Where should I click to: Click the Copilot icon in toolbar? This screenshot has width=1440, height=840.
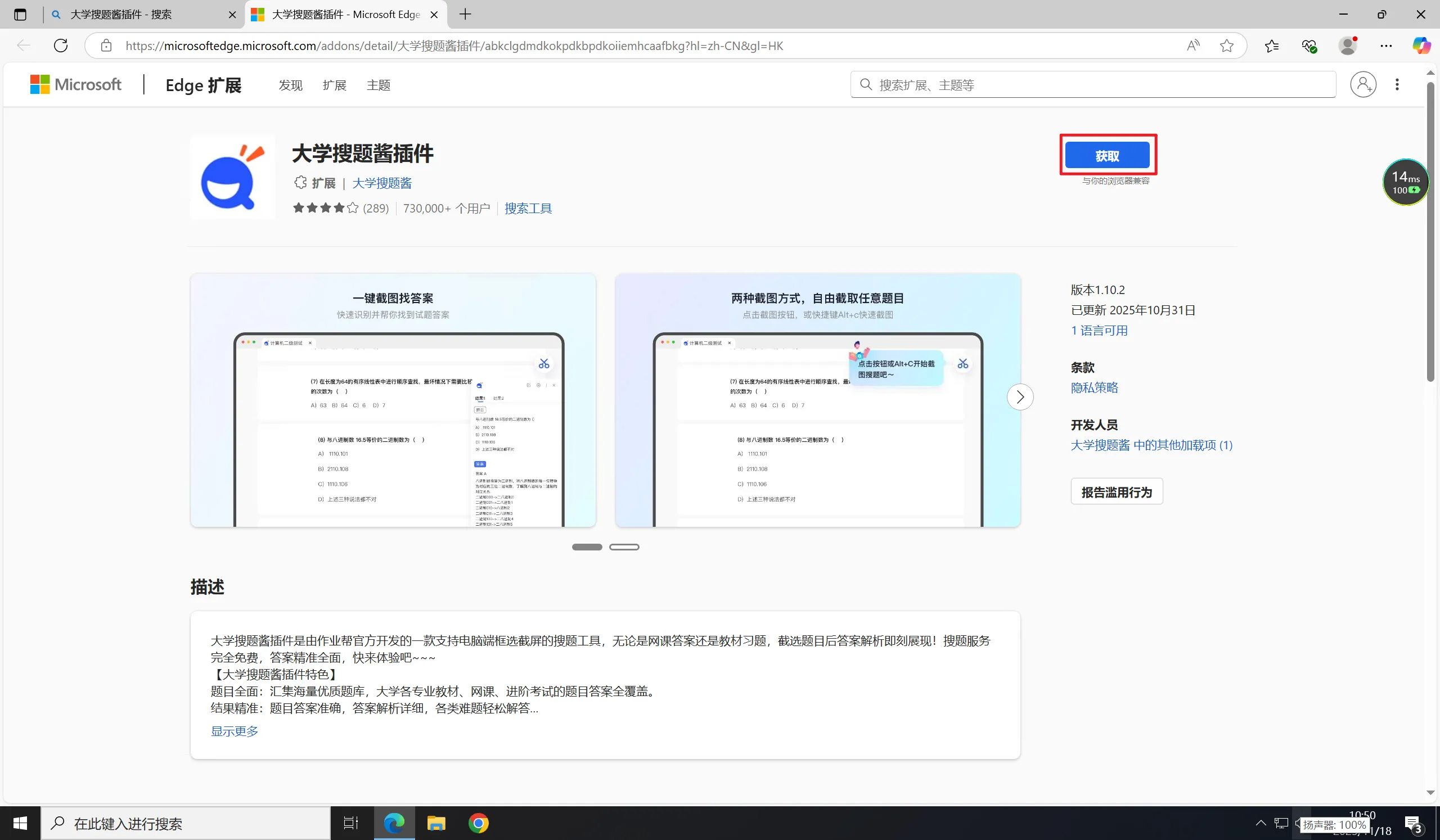pos(1421,46)
